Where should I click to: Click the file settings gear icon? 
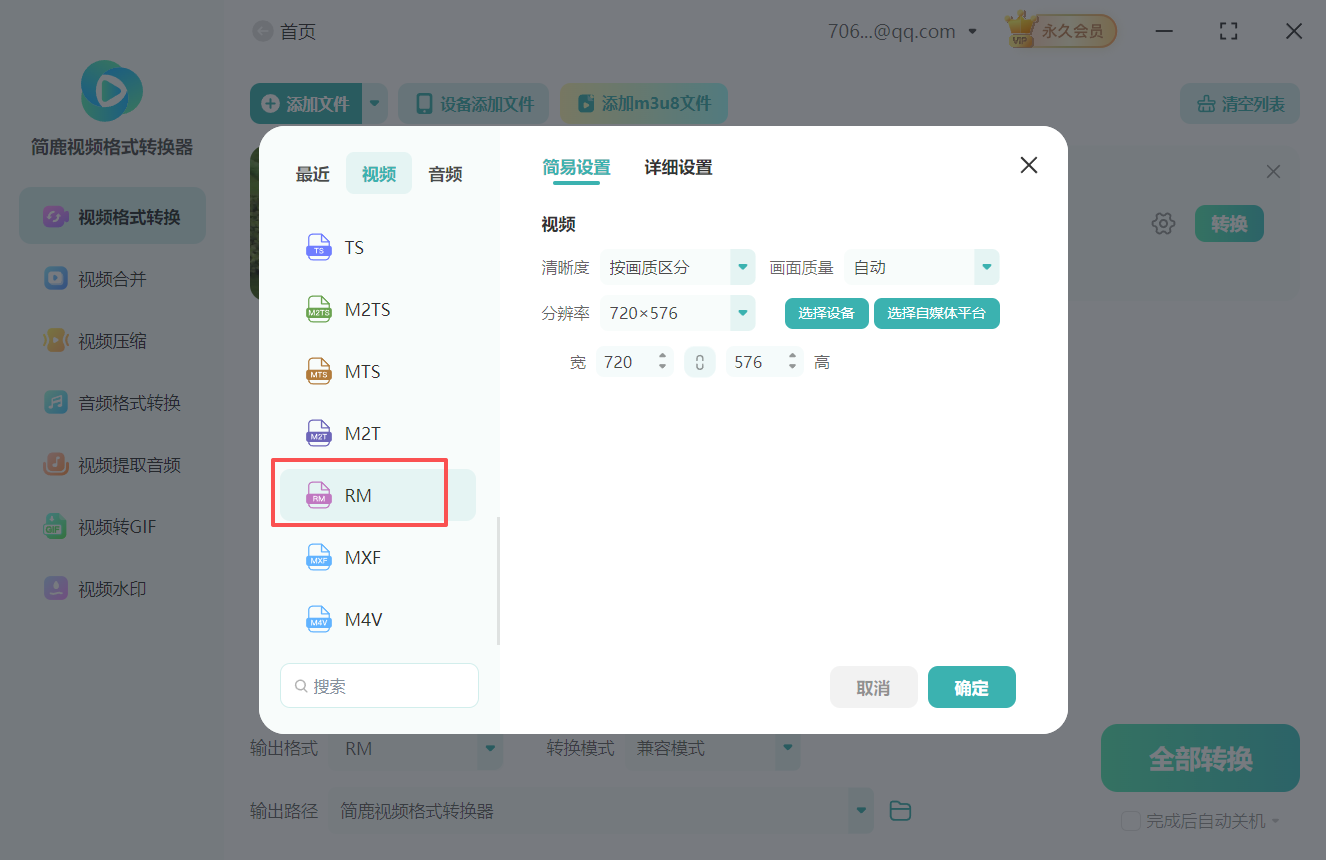[1163, 223]
